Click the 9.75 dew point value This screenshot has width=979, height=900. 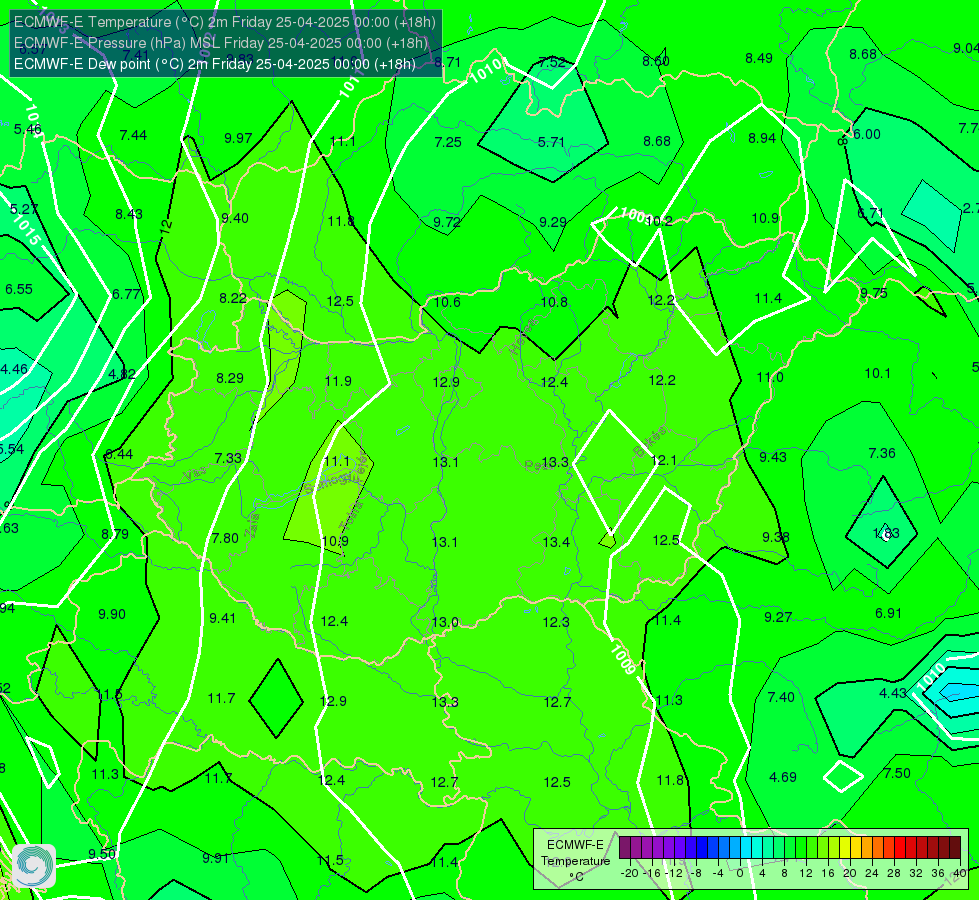click(x=873, y=293)
